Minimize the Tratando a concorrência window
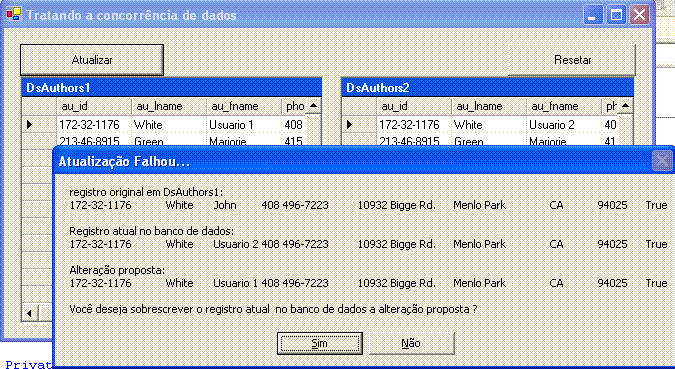 click(593, 15)
